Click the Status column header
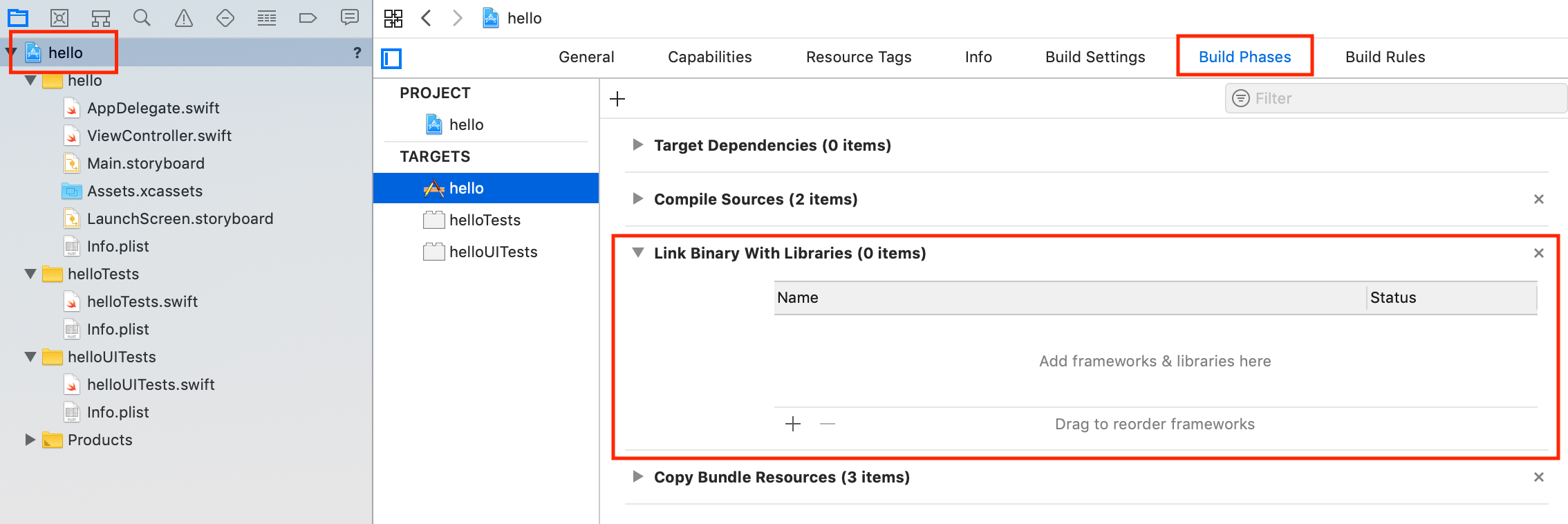The image size is (1568, 524). (1452, 298)
